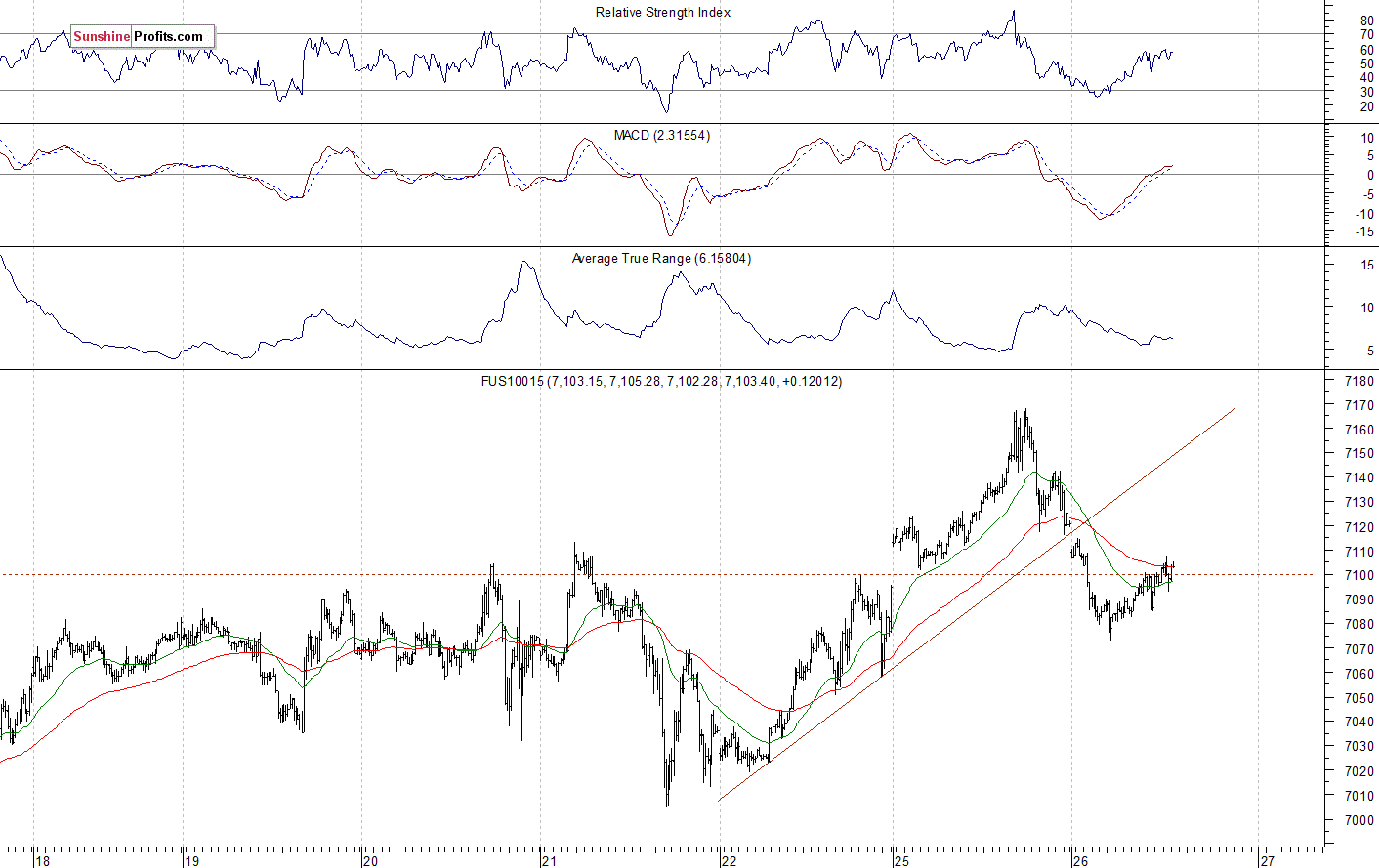The image size is (1379, 868).
Task: Click the SunshineProfits.com logo
Action: tap(143, 37)
